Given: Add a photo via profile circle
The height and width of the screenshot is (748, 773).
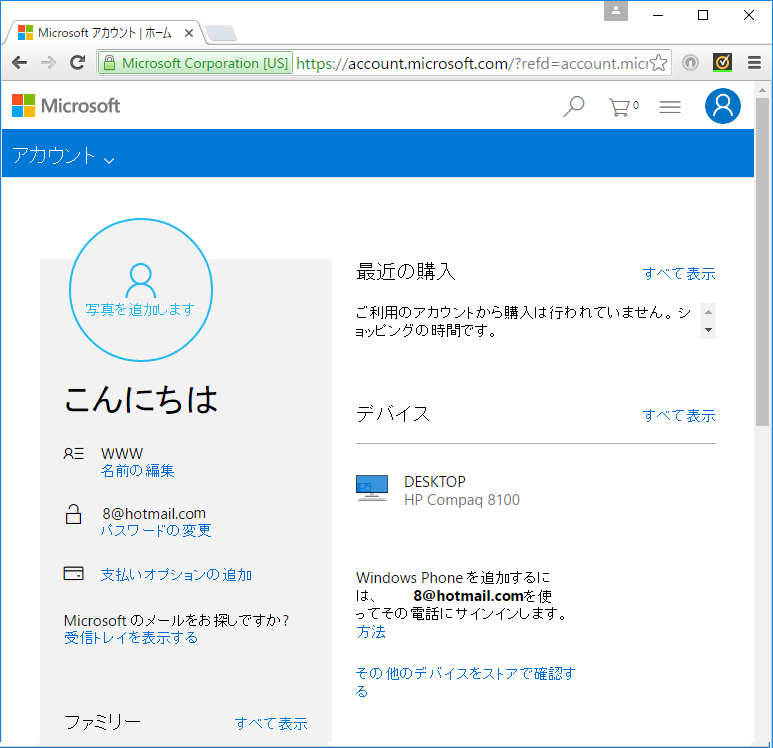Looking at the screenshot, I should [x=141, y=290].
